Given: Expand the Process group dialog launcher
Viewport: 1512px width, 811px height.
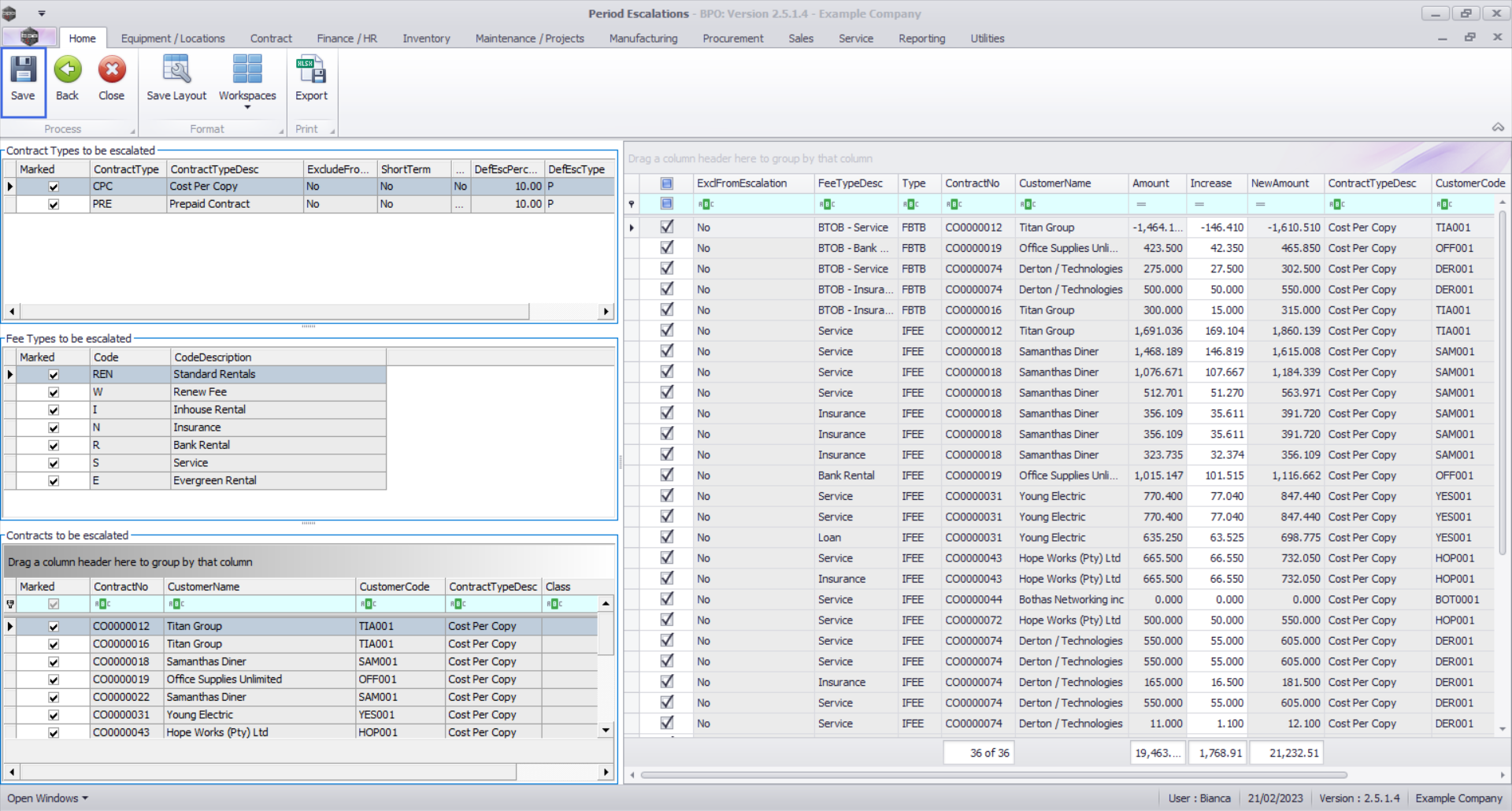Looking at the screenshot, I should [132, 131].
